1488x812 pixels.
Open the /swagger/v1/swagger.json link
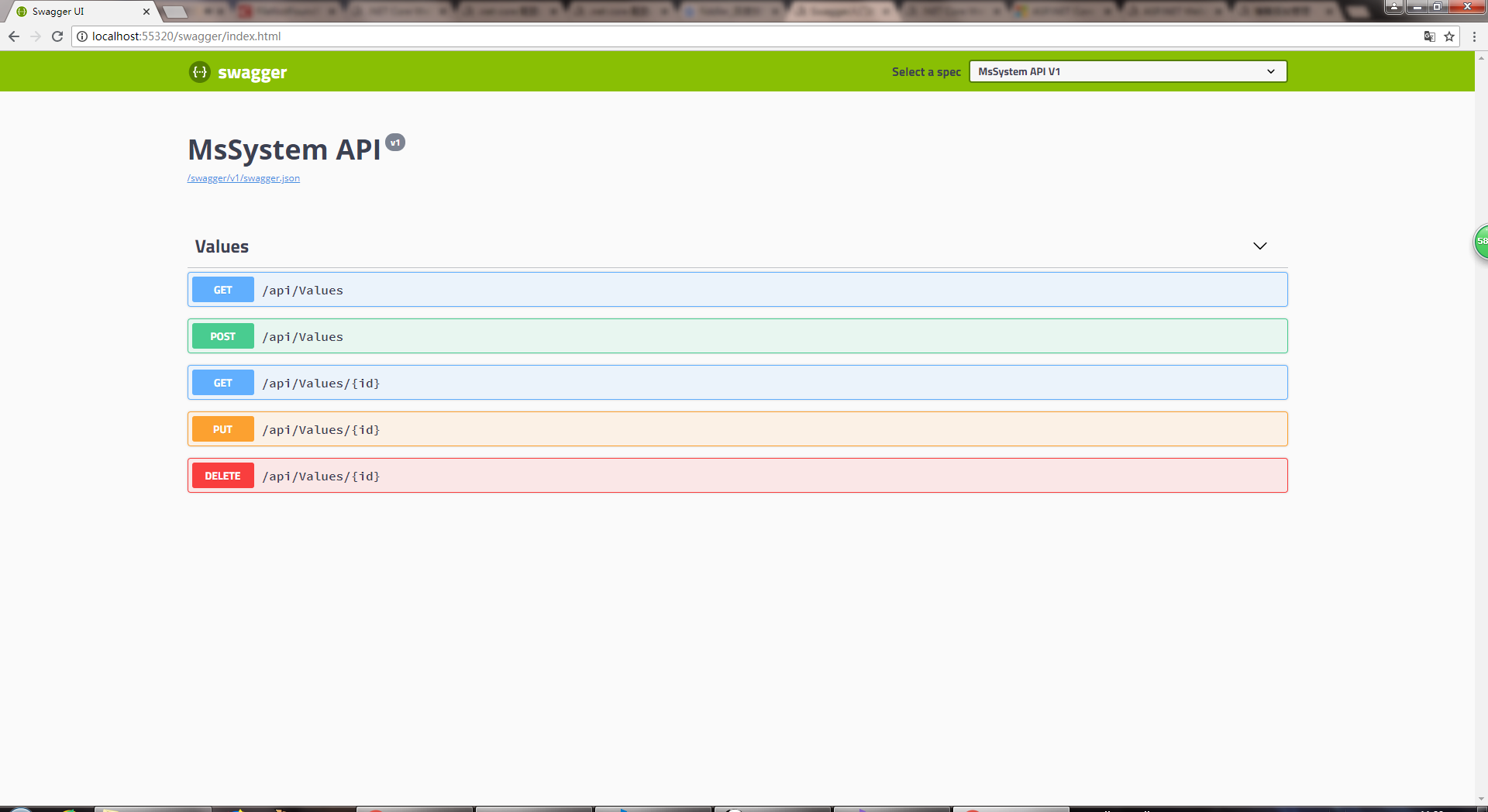coord(243,178)
